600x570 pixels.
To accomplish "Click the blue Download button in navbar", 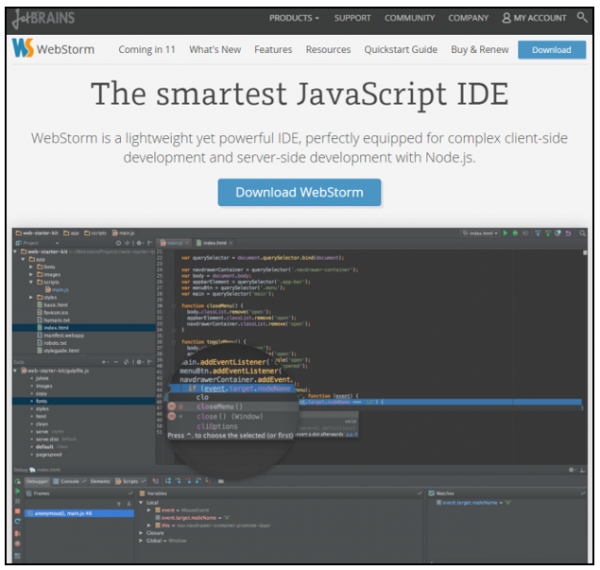I will point(551,50).
